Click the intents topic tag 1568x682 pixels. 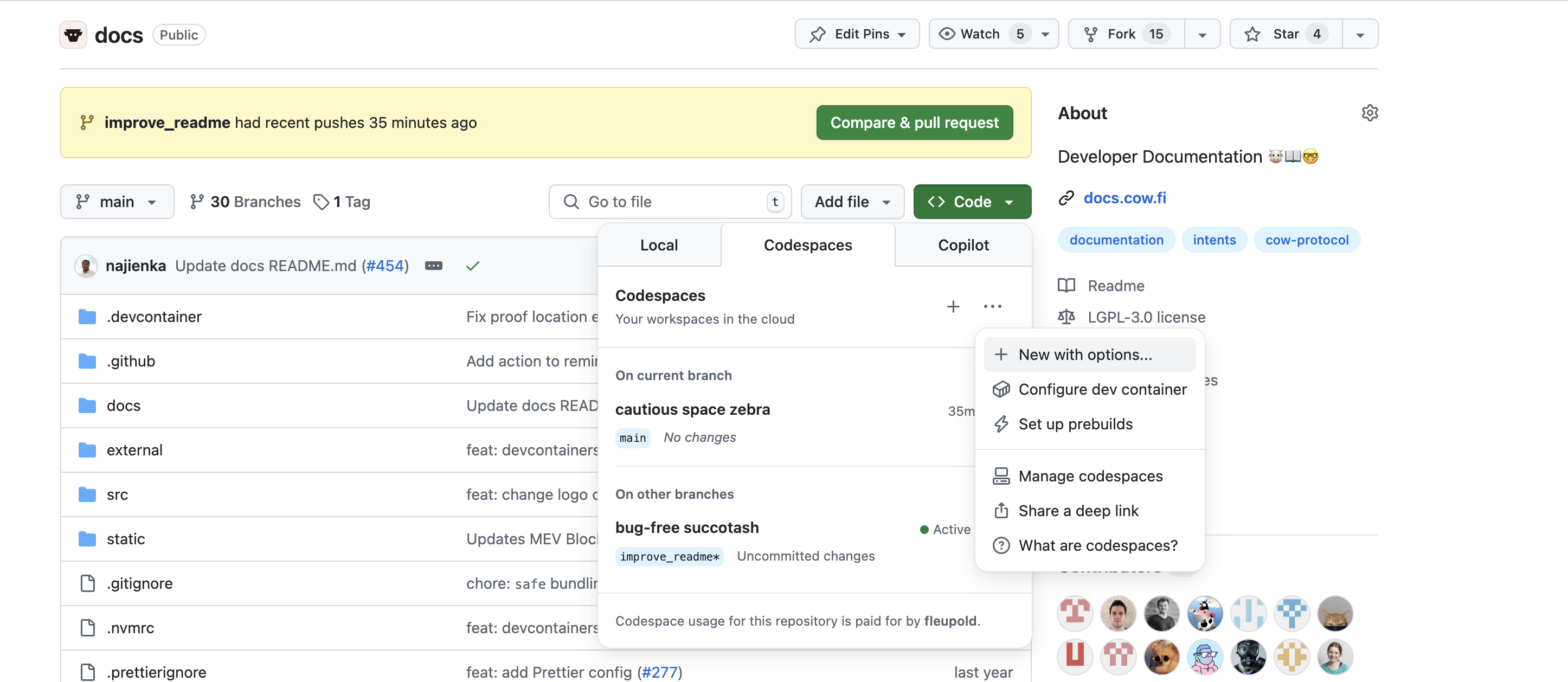coord(1214,240)
